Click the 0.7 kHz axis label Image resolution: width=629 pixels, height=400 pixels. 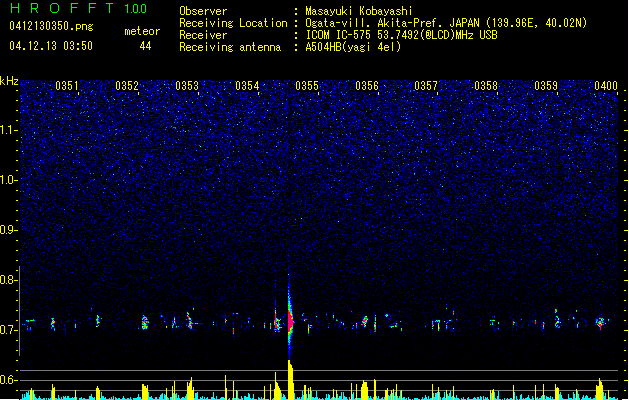(8, 330)
